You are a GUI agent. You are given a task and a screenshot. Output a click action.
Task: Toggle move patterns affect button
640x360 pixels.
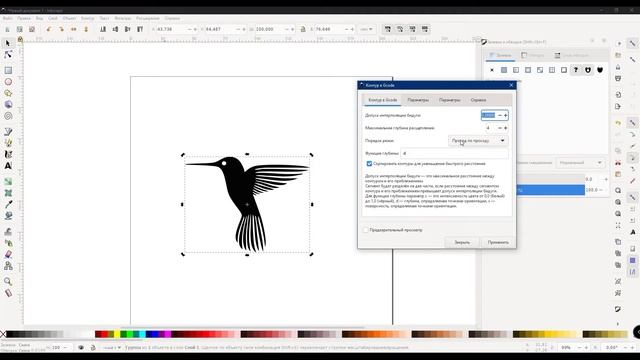pos(425,29)
